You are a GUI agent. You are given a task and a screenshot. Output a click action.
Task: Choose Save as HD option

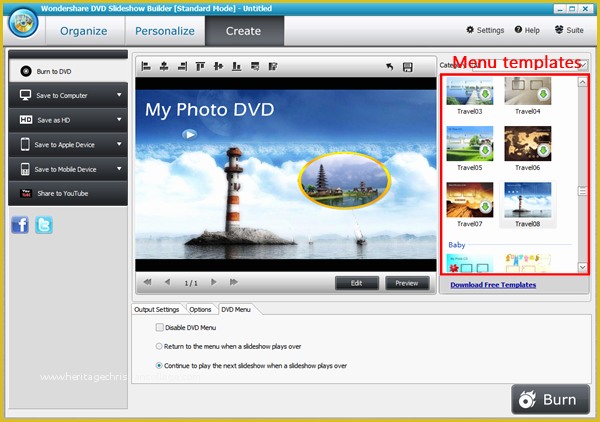coord(68,120)
